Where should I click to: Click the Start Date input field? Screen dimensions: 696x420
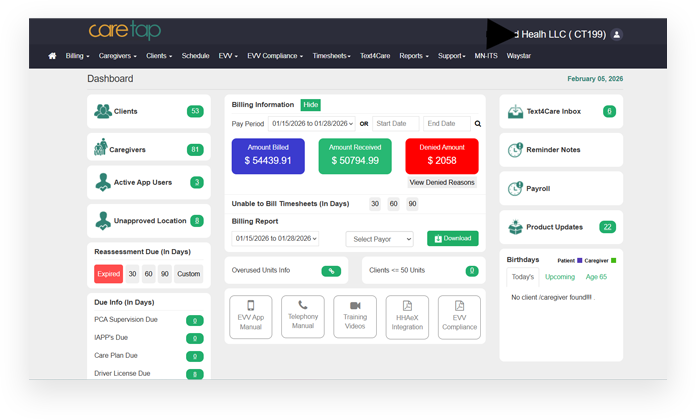[395, 124]
